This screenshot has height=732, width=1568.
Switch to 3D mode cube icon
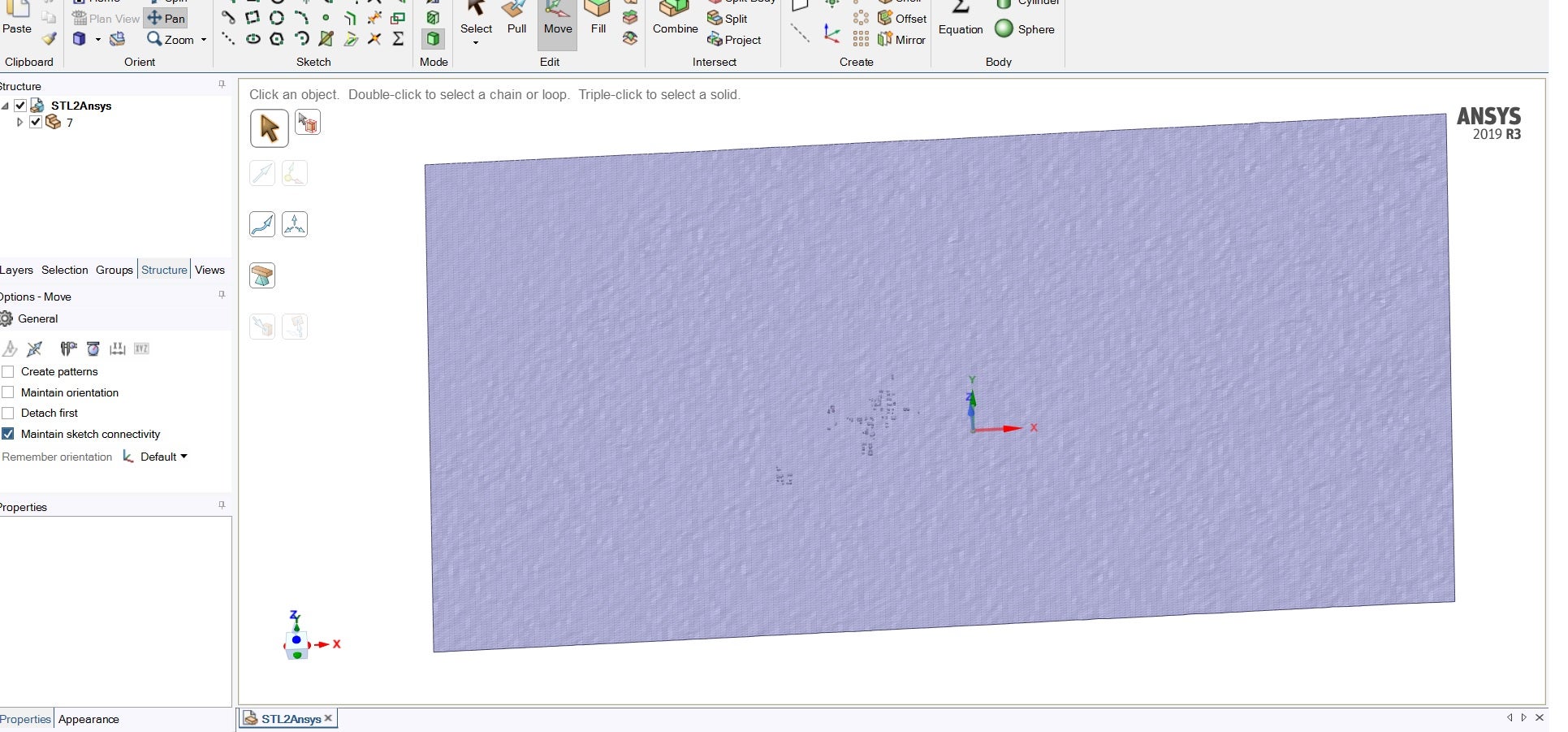point(434,39)
